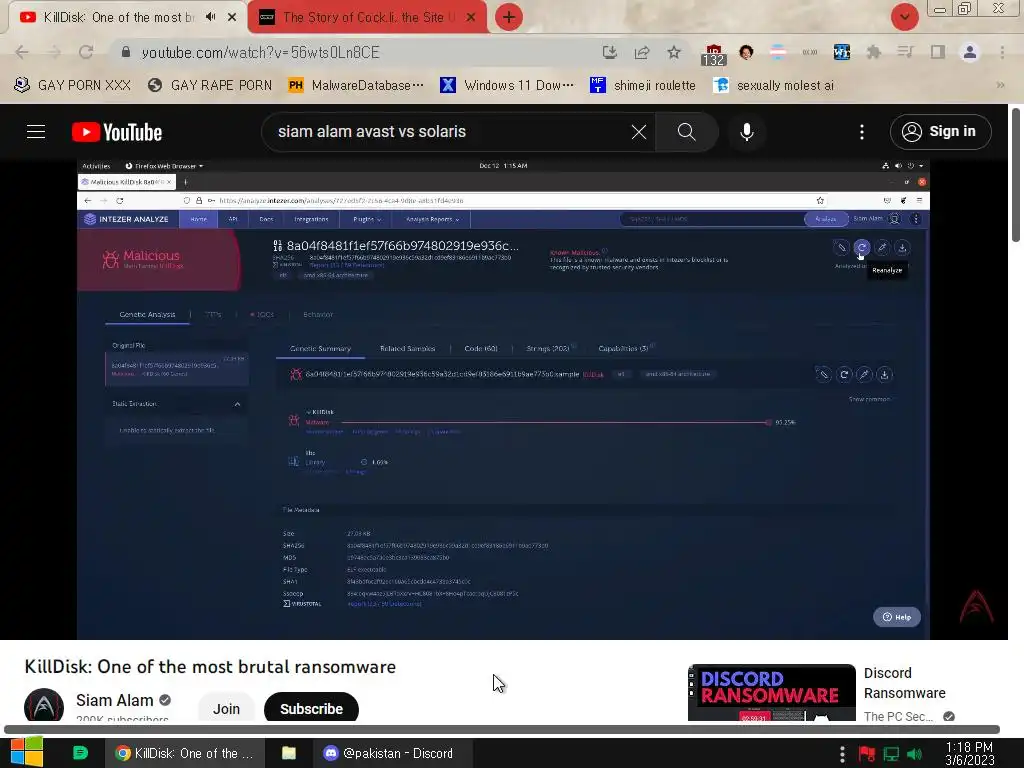Sign in to YouTube
The width and height of the screenshot is (1024, 768).
coord(940,132)
